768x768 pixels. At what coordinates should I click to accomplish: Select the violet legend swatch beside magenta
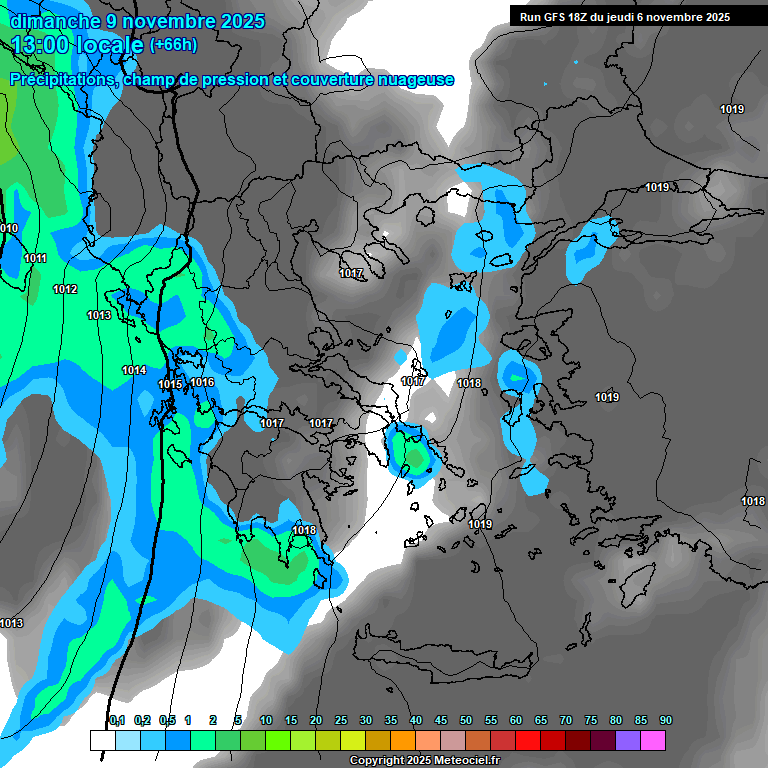[628, 740]
